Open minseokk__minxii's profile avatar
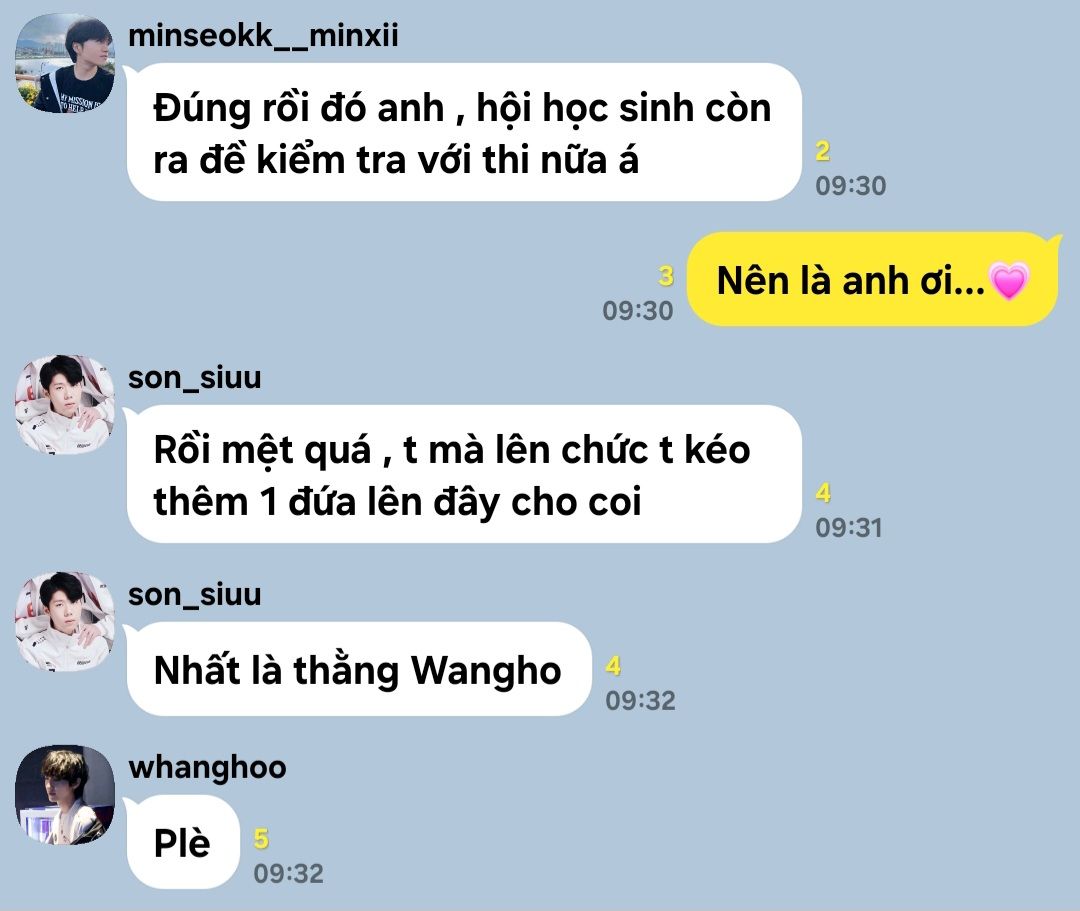The width and height of the screenshot is (1080, 911). (x=65, y=63)
